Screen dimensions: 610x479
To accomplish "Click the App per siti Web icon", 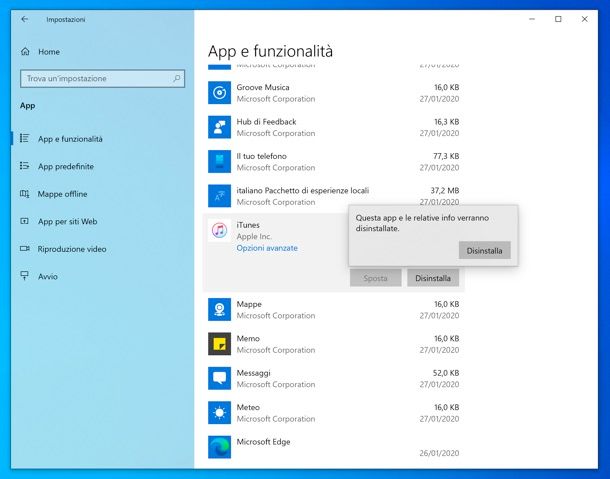I will coord(25,221).
